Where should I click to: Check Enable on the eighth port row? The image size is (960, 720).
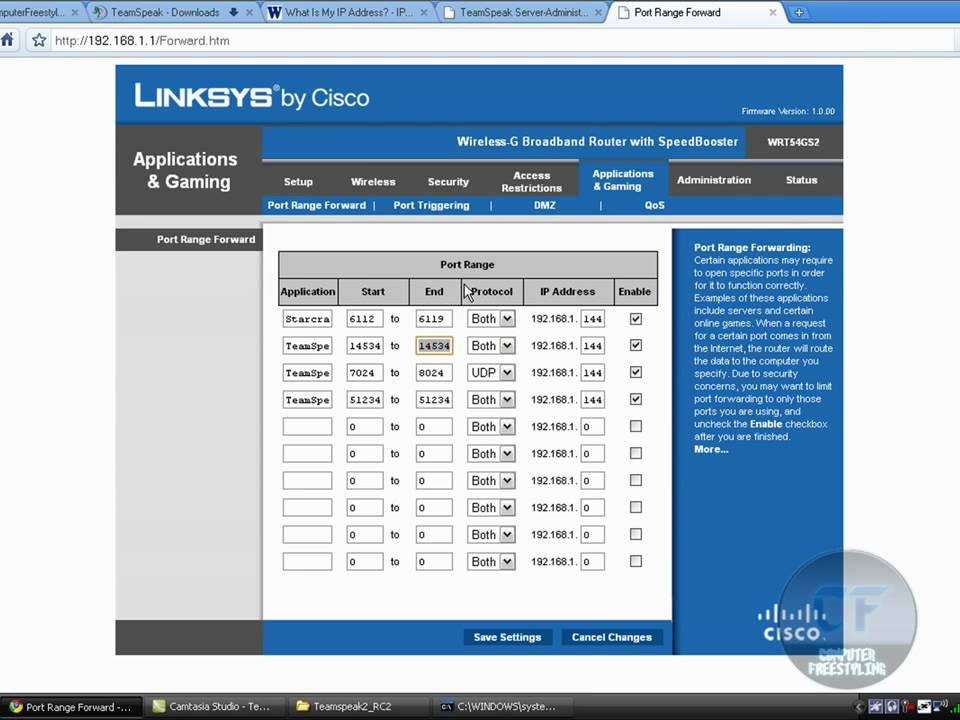coord(636,507)
